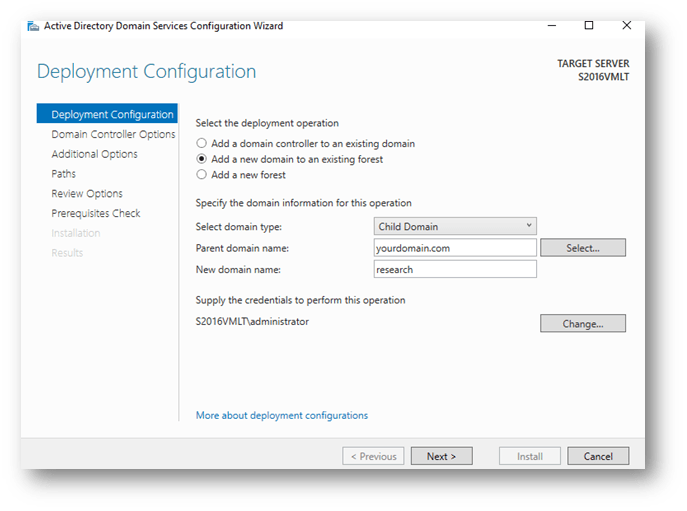Viewport: 687px width, 511px height.
Task: Click the Cancel button
Action: (x=598, y=456)
